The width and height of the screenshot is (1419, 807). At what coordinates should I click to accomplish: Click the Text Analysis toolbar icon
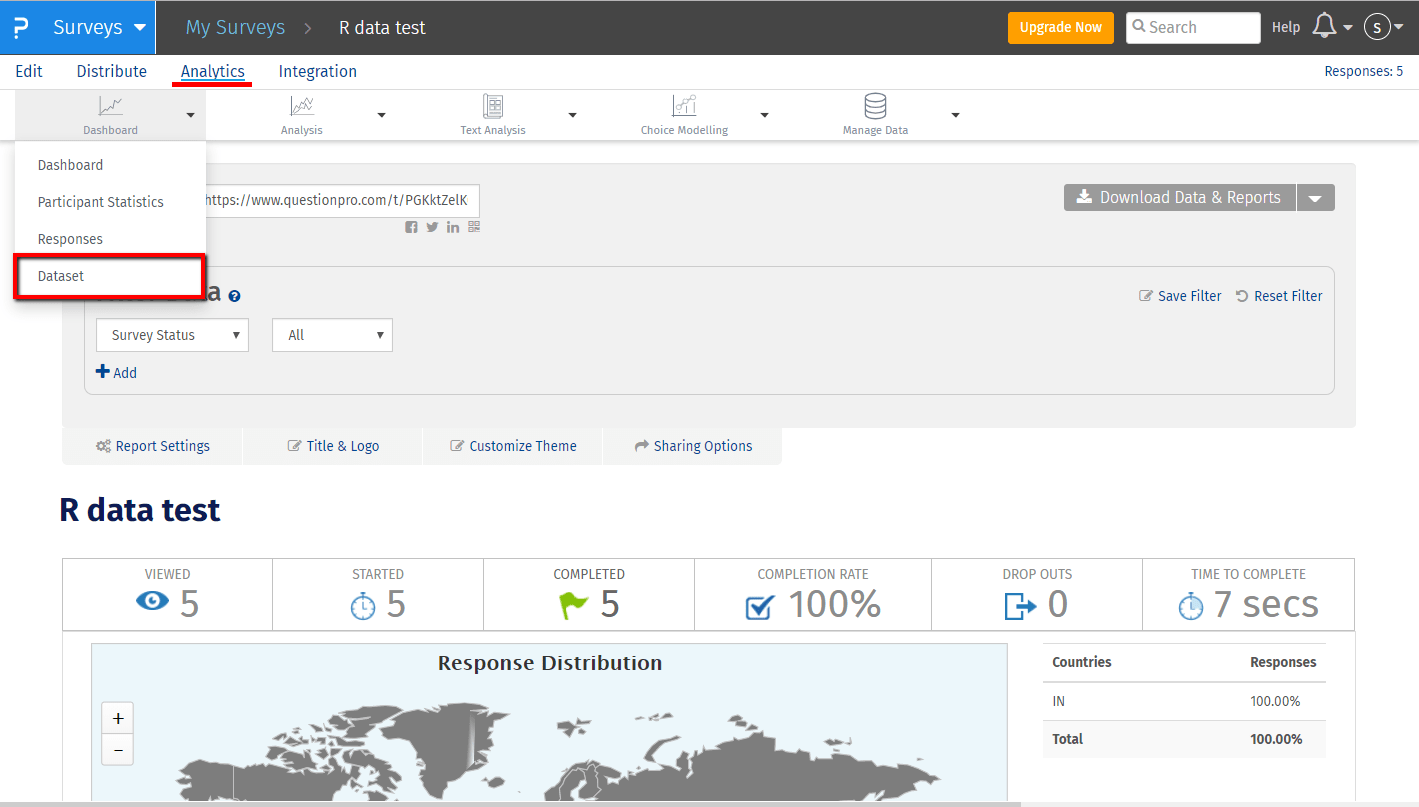pyautogui.click(x=492, y=106)
